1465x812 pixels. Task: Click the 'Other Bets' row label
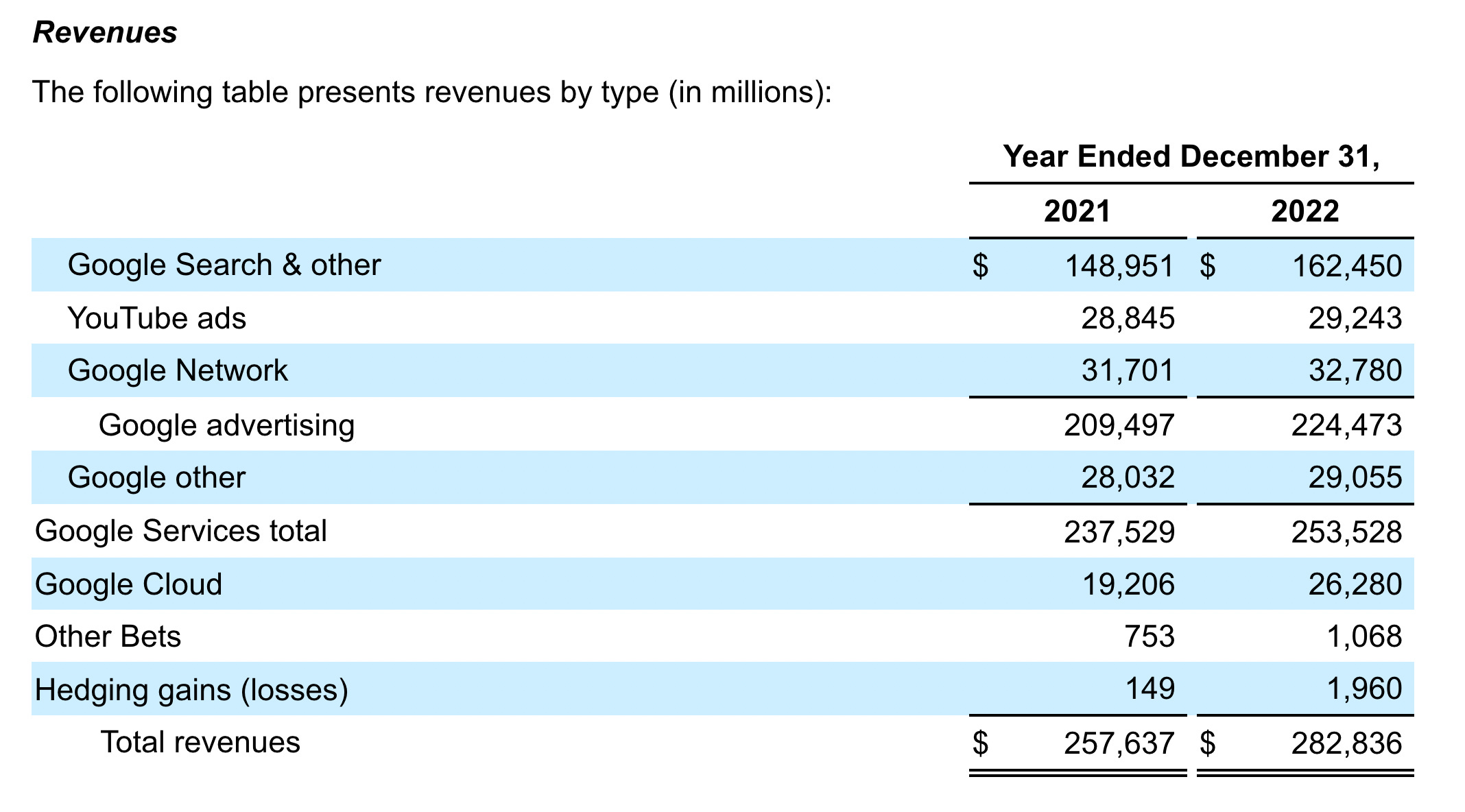[x=108, y=636]
